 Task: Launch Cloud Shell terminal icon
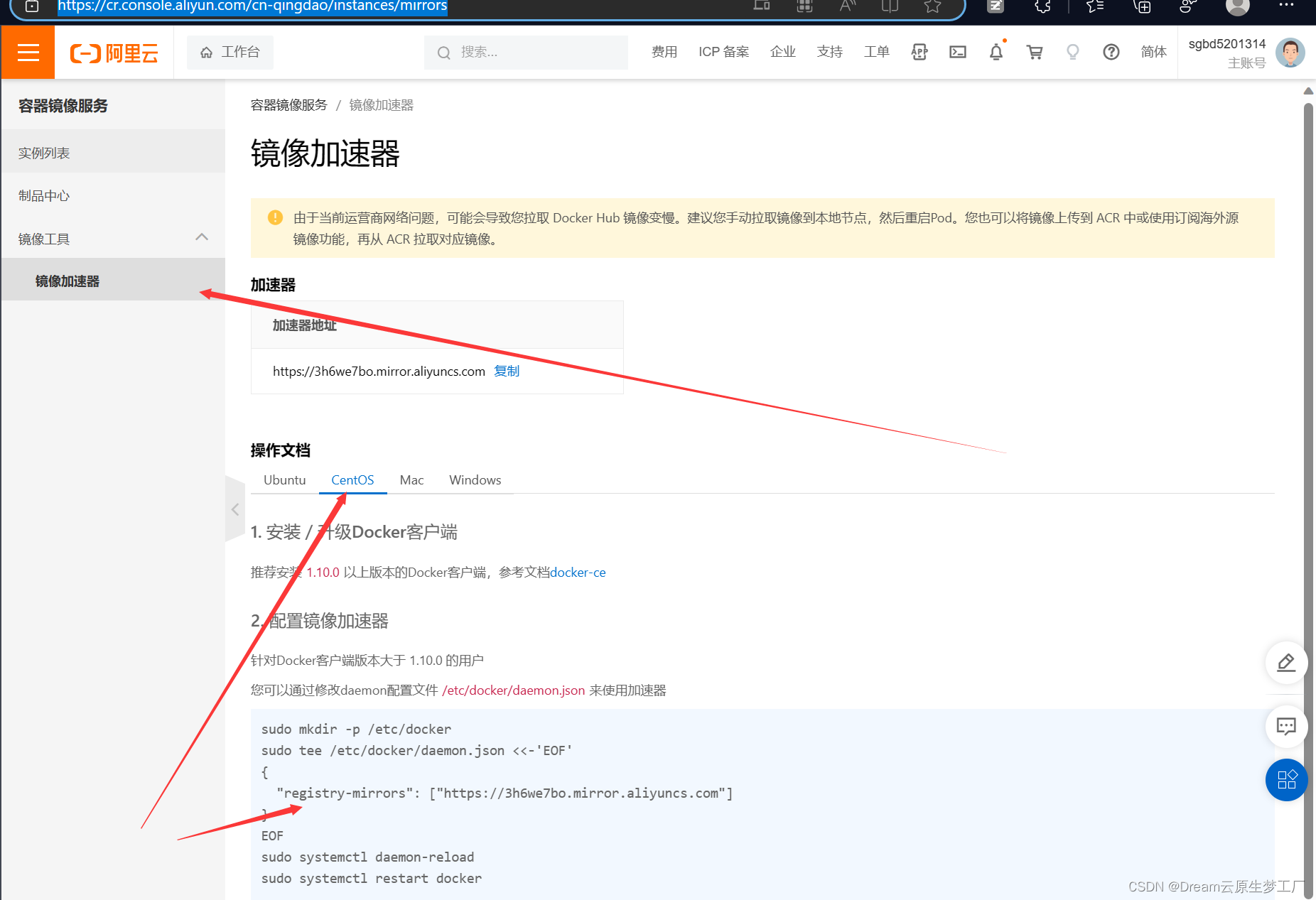pyautogui.click(x=958, y=52)
